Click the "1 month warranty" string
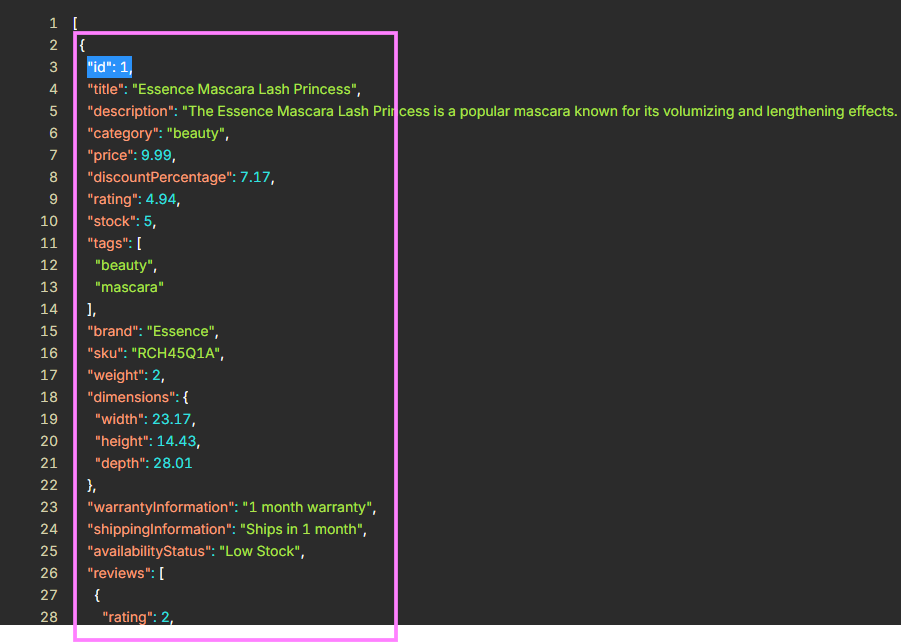901x642 pixels. click(307, 508)
